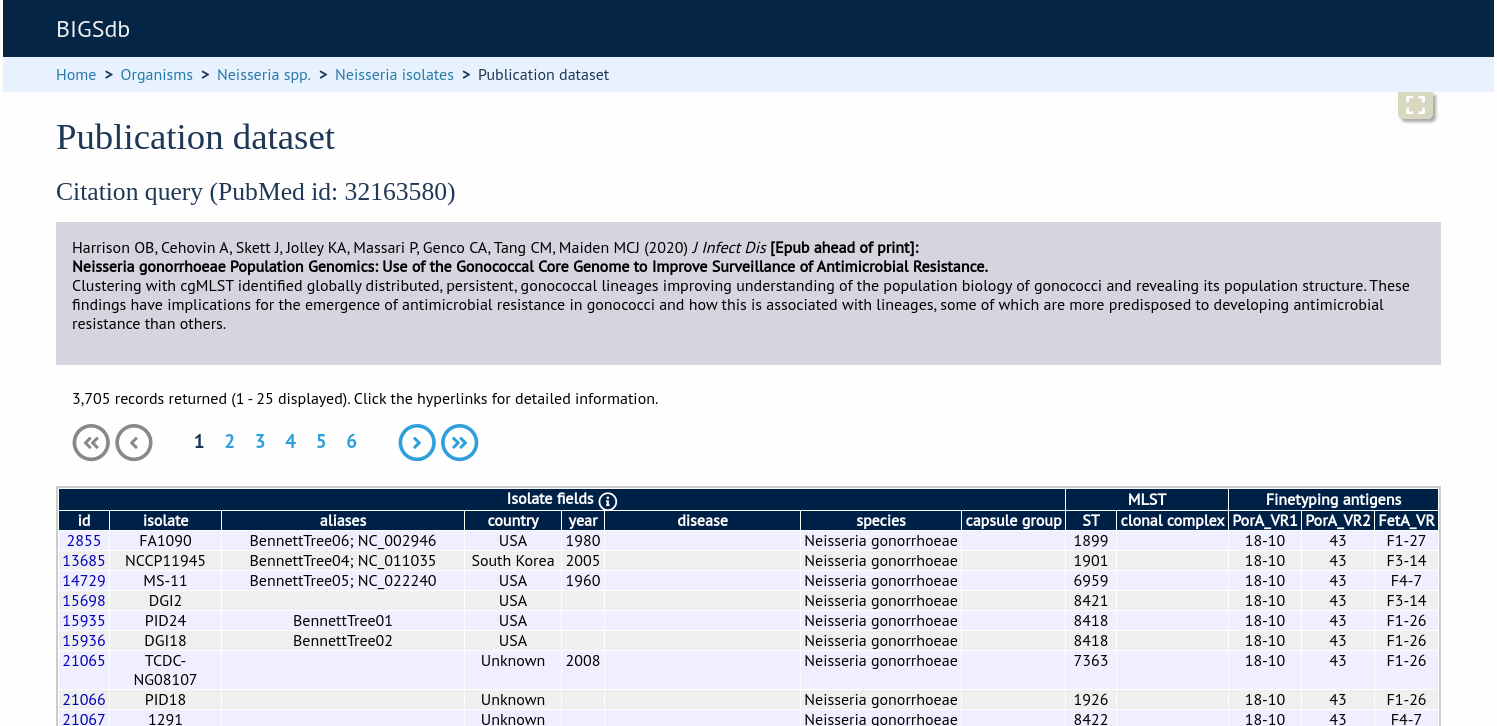
Task: Click alias BennettTree01
Action: [x=343, y=621]
